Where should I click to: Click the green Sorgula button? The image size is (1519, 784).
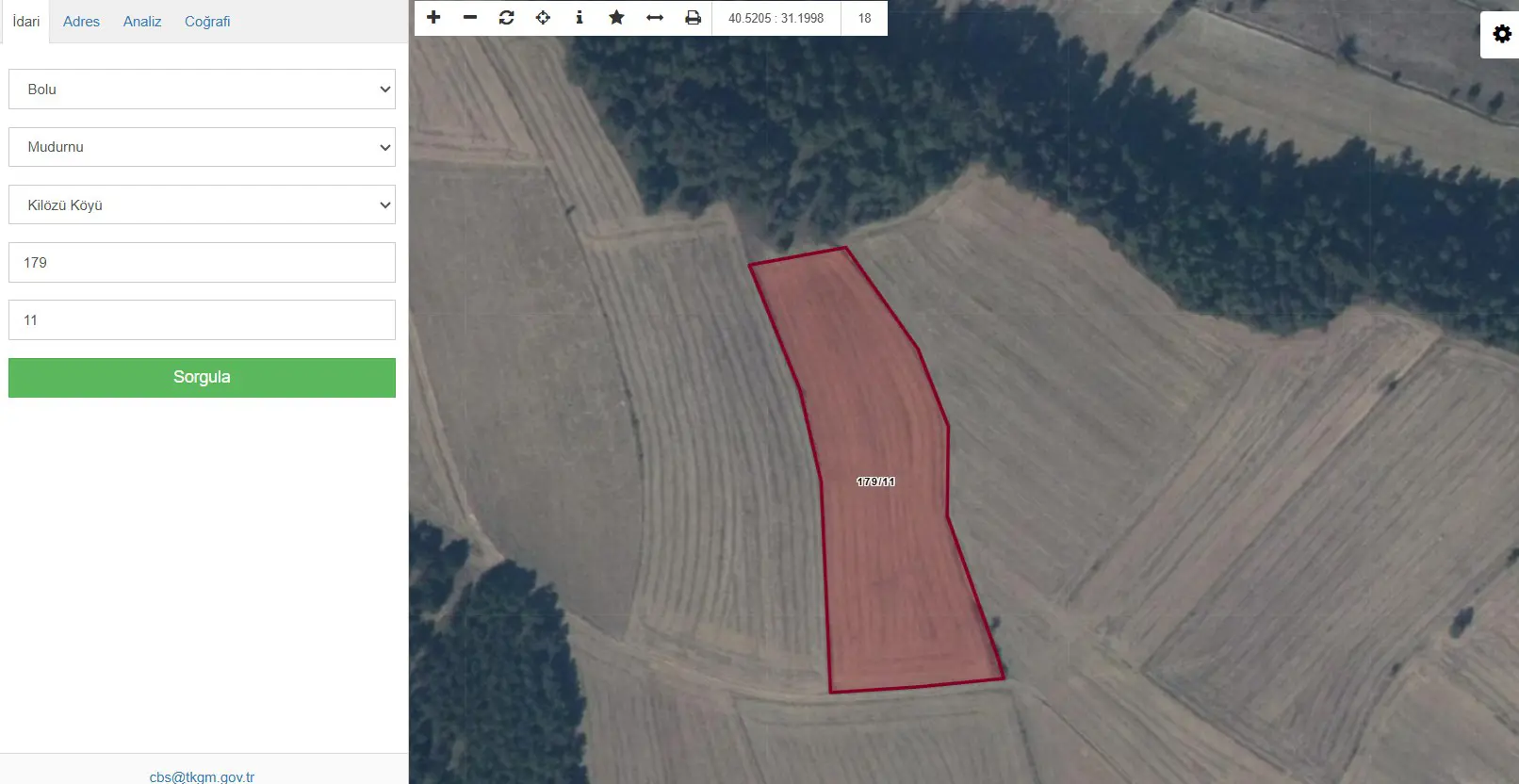[x=202, y=377]
